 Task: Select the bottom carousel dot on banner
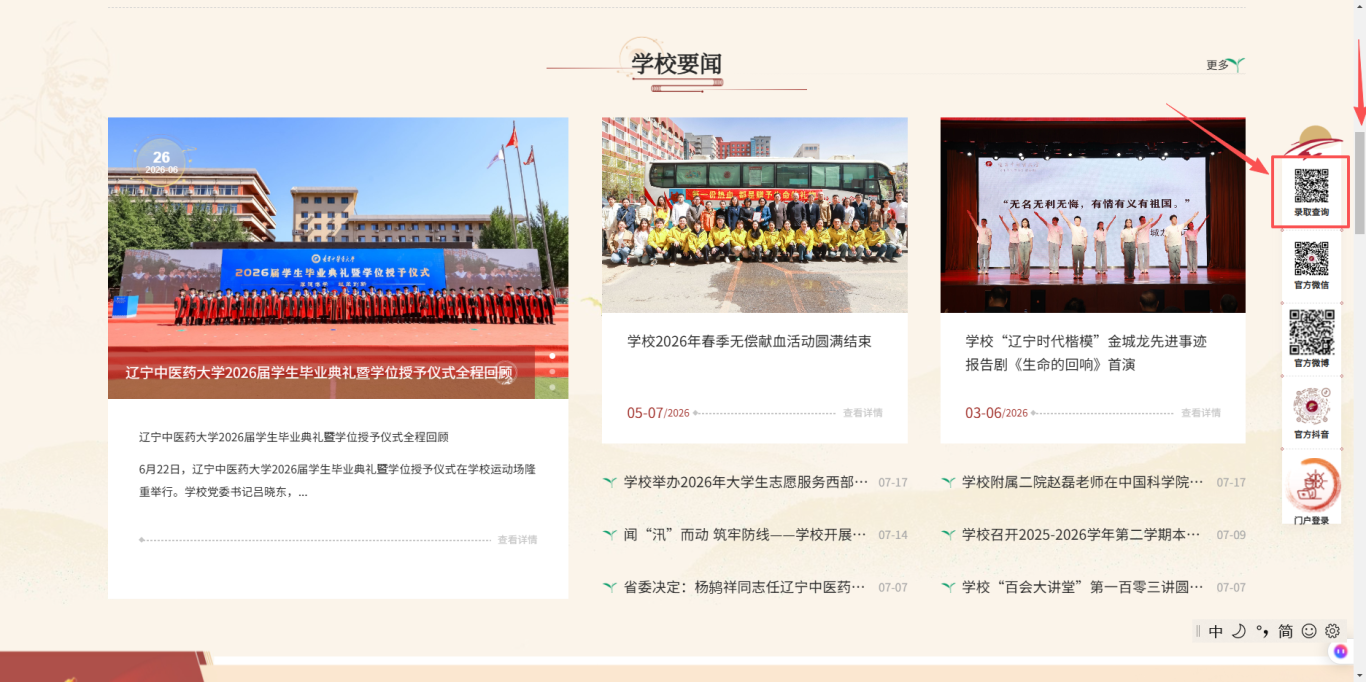click(x=552, y=387)
